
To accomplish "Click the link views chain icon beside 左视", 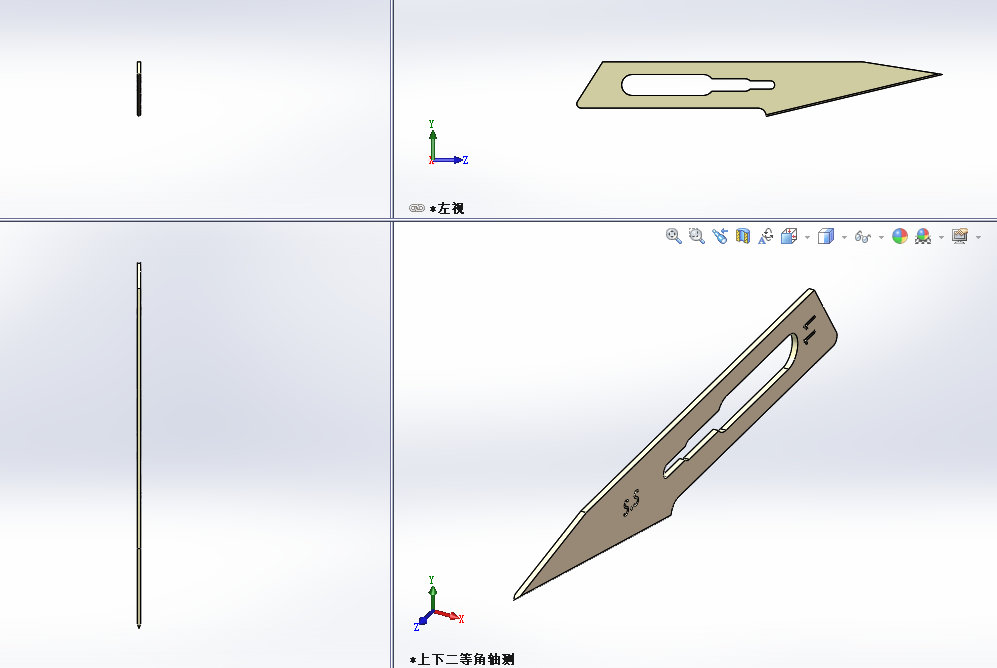I will (417, 208).
